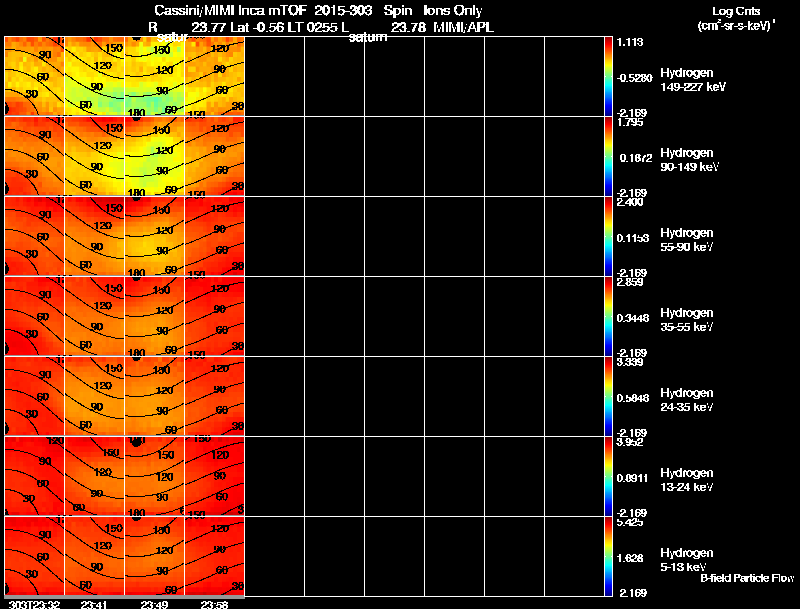The height and width of the screenshot is (609, 800).
Task: Click the cm²-sr-s-keV units label
Action: click(737, 26)
